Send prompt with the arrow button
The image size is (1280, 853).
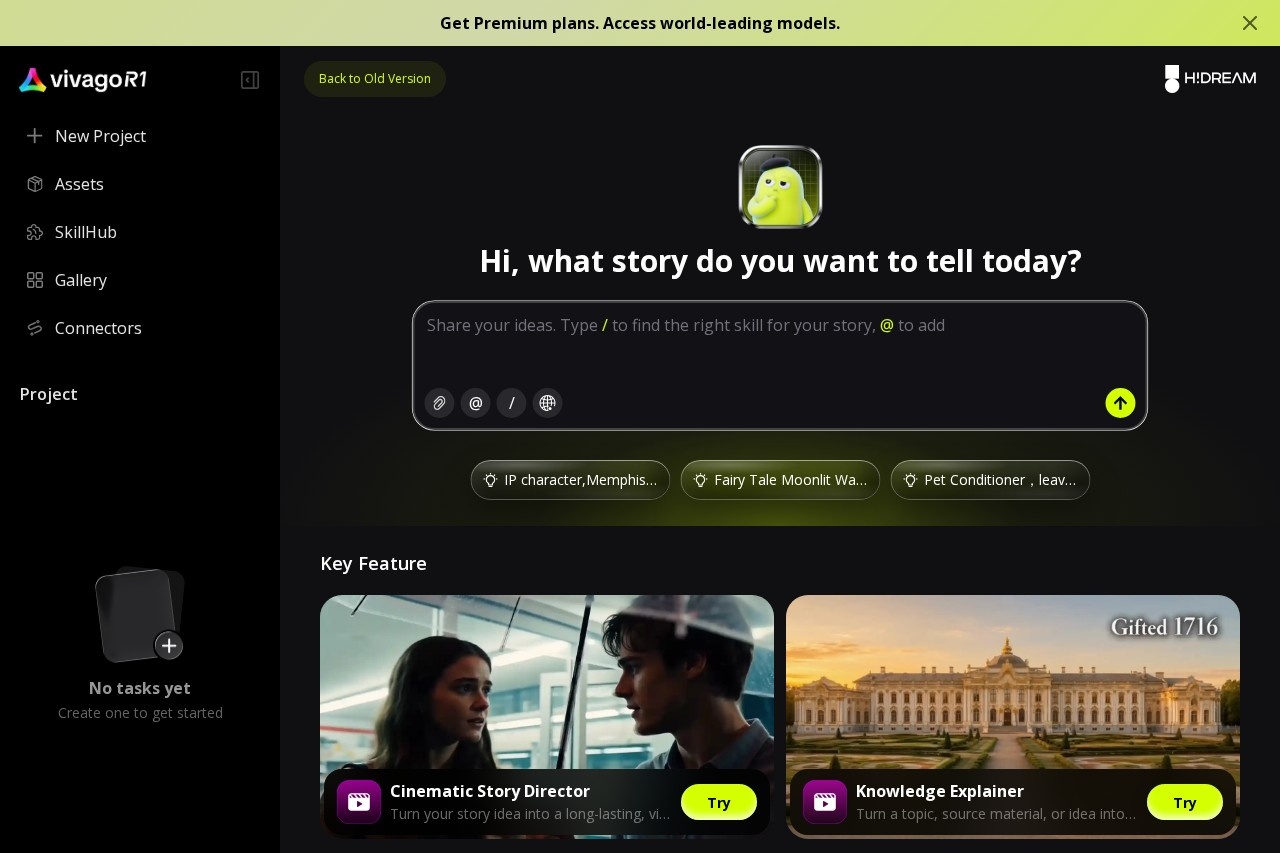pyautogui.click(x=1120, y=403)
